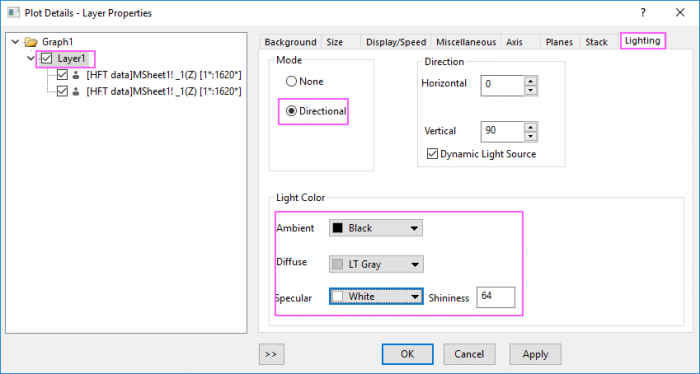
Task: Click the Horizontal direction input field
Action: pyautogui.click(x=502, y=85)
